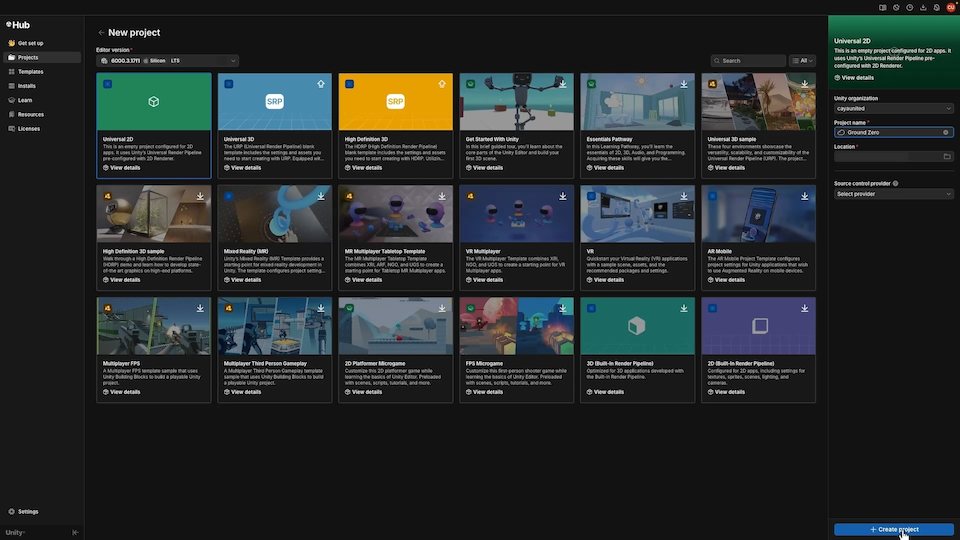Screen dimensions: 960x540
Task: Select the Universal 3D template thumbnail
Action: pos(274,102)
